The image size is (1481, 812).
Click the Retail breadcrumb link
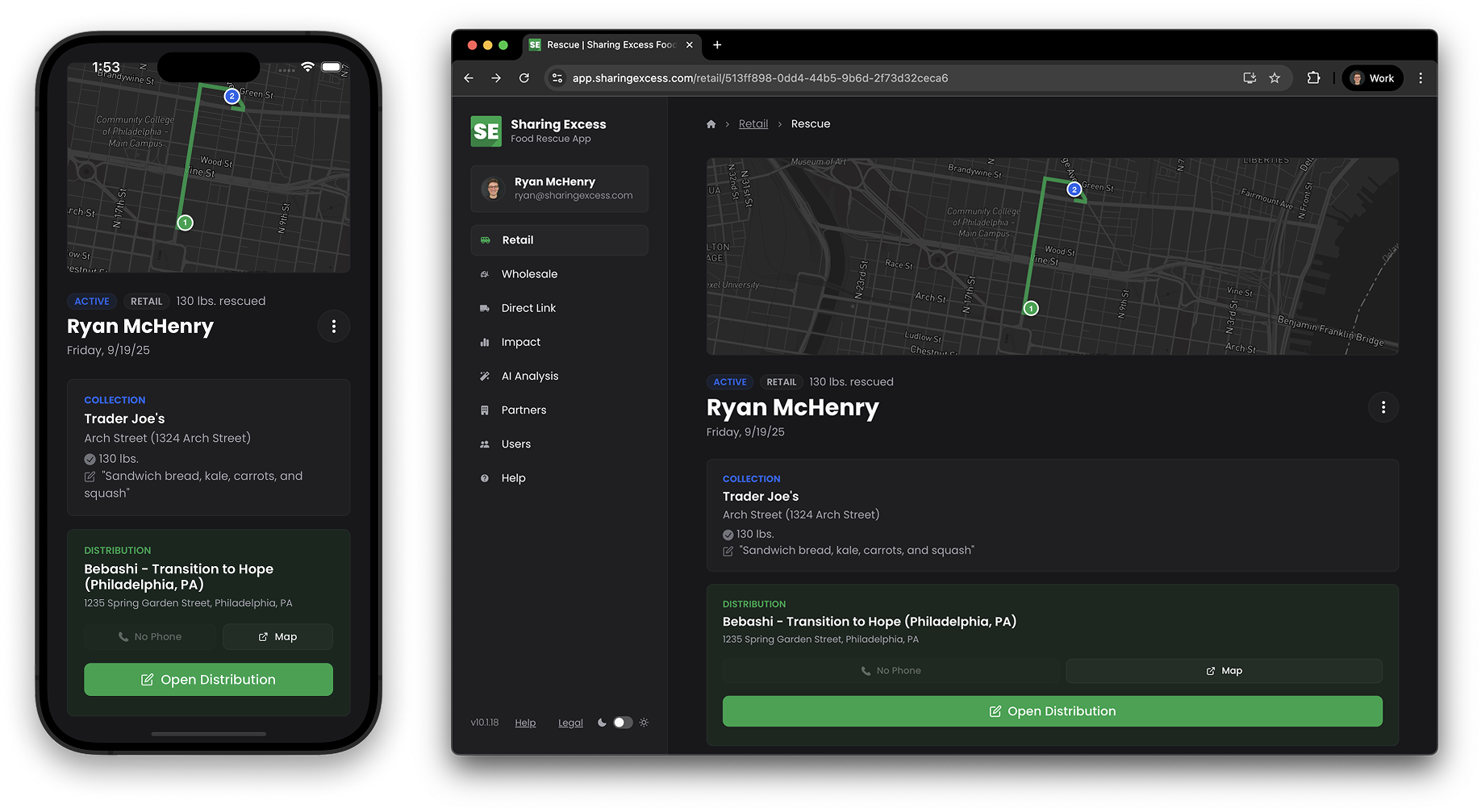coord(753,124)
